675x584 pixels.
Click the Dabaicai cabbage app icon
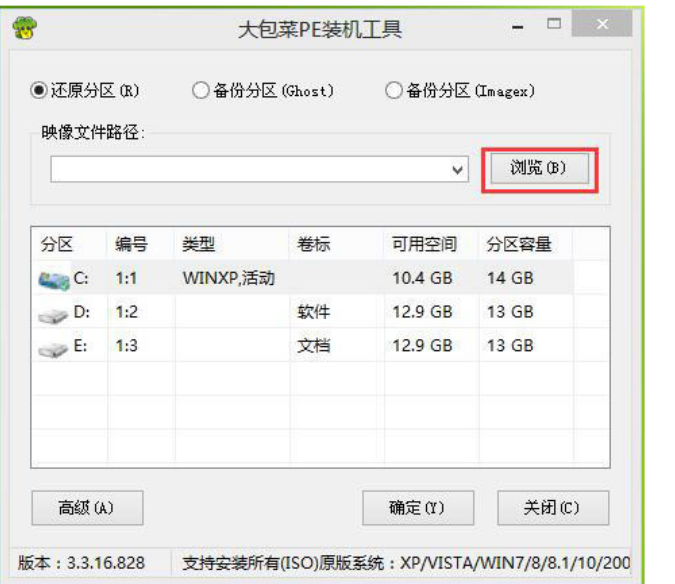(x=25, y=28)
